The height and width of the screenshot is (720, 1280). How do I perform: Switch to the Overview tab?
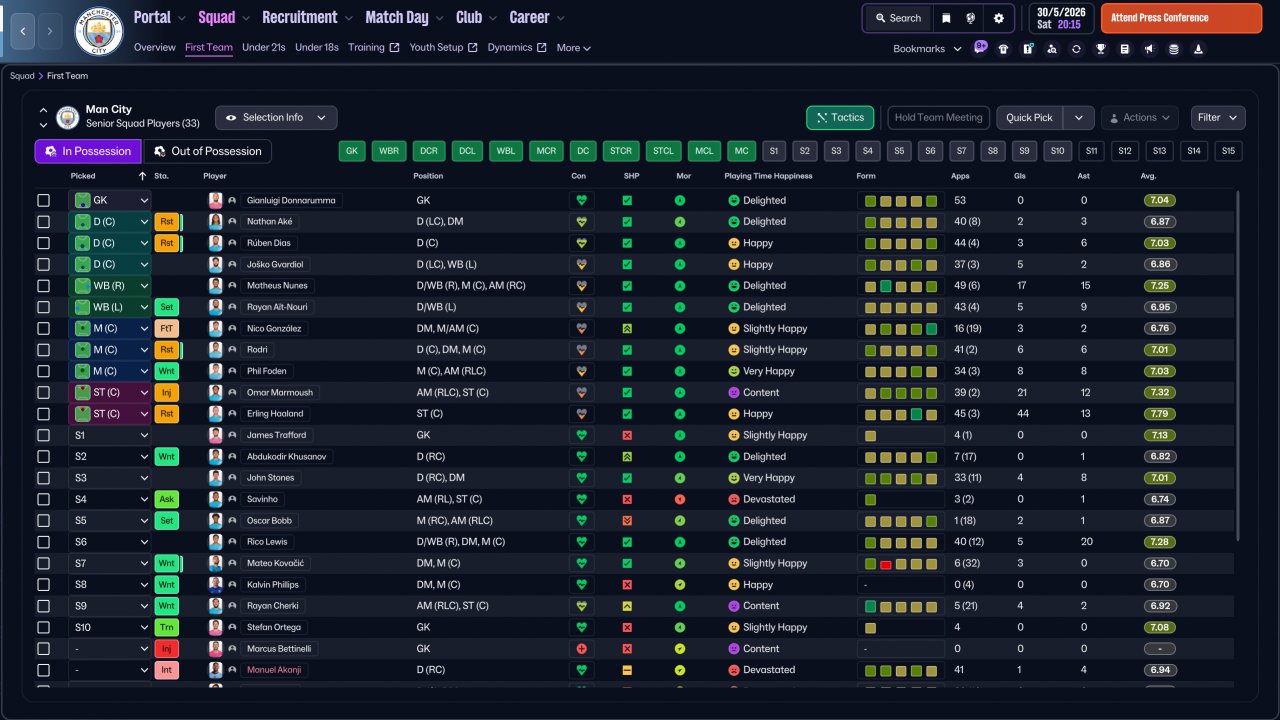154,48
